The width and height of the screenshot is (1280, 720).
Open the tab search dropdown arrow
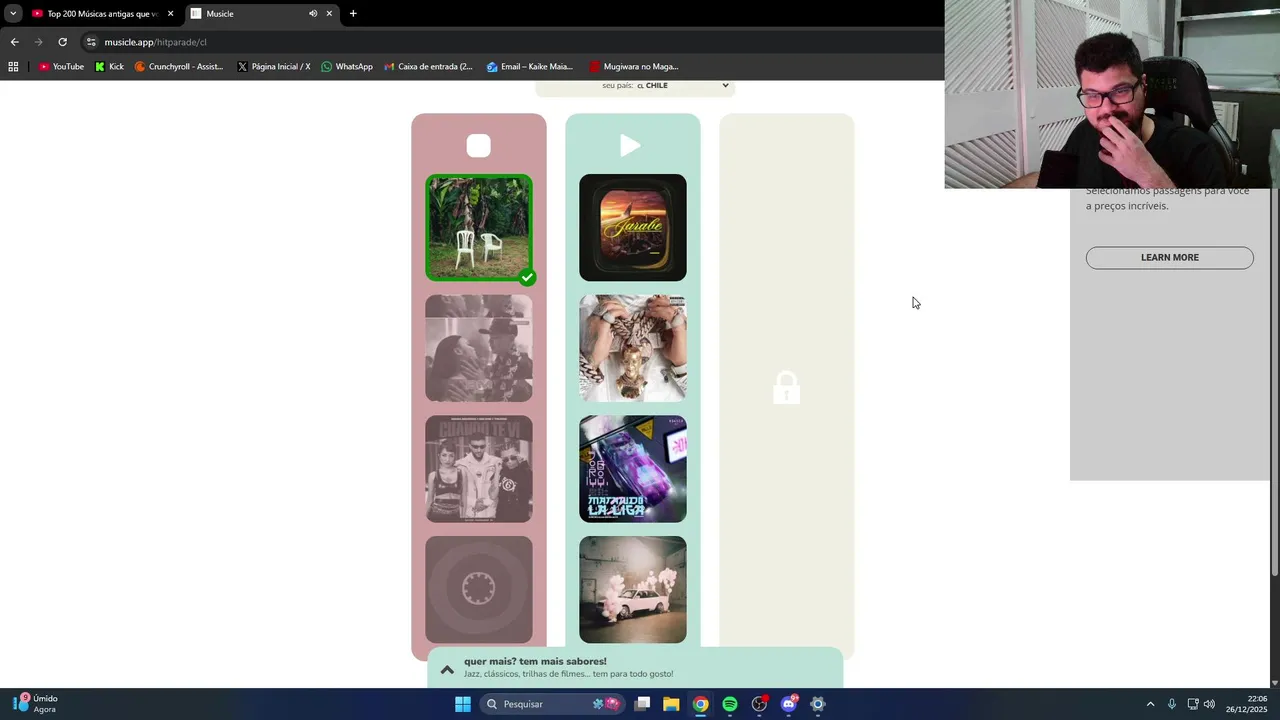tap(12, 14)
